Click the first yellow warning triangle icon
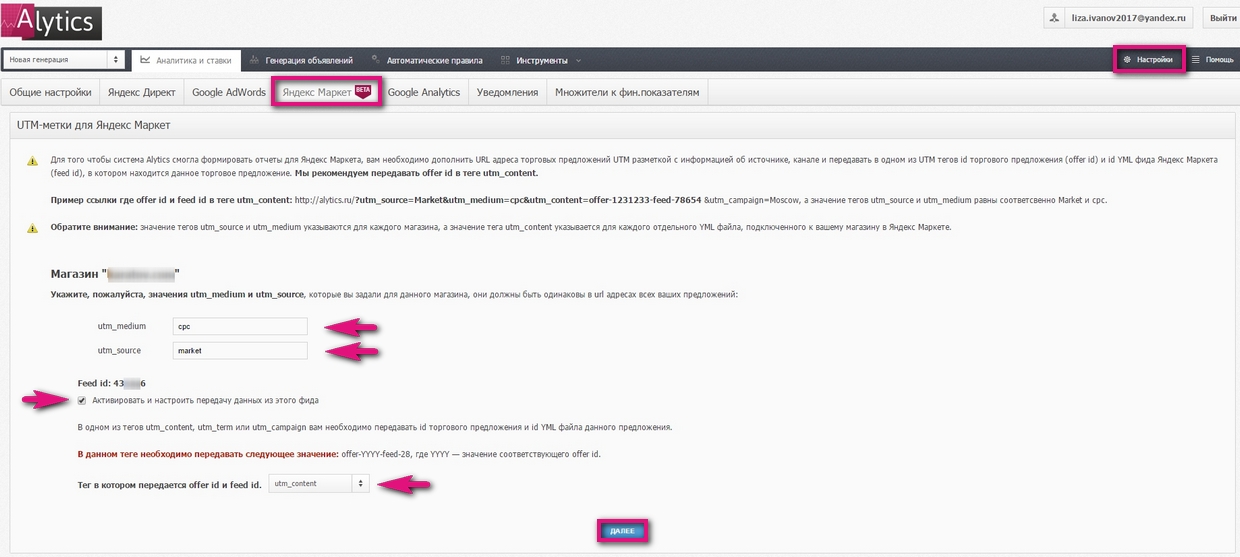Screen dimensions: 1240x557 [x=33, y=160]
